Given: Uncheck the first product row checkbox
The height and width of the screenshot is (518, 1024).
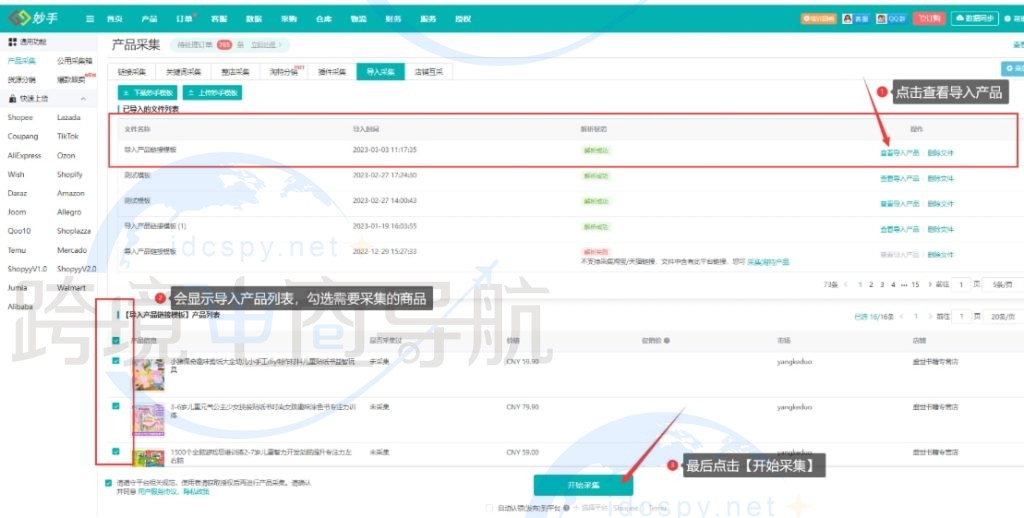Looking at the screenshot, I should point(117,361).
